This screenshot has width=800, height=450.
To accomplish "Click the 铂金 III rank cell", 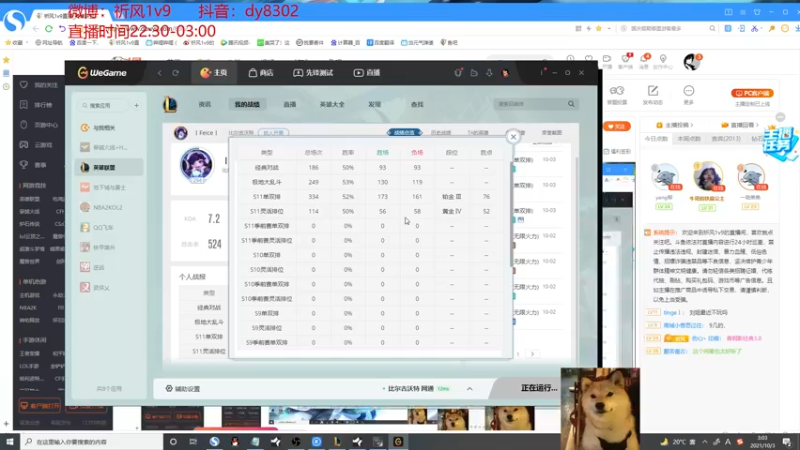I will 452,196.
